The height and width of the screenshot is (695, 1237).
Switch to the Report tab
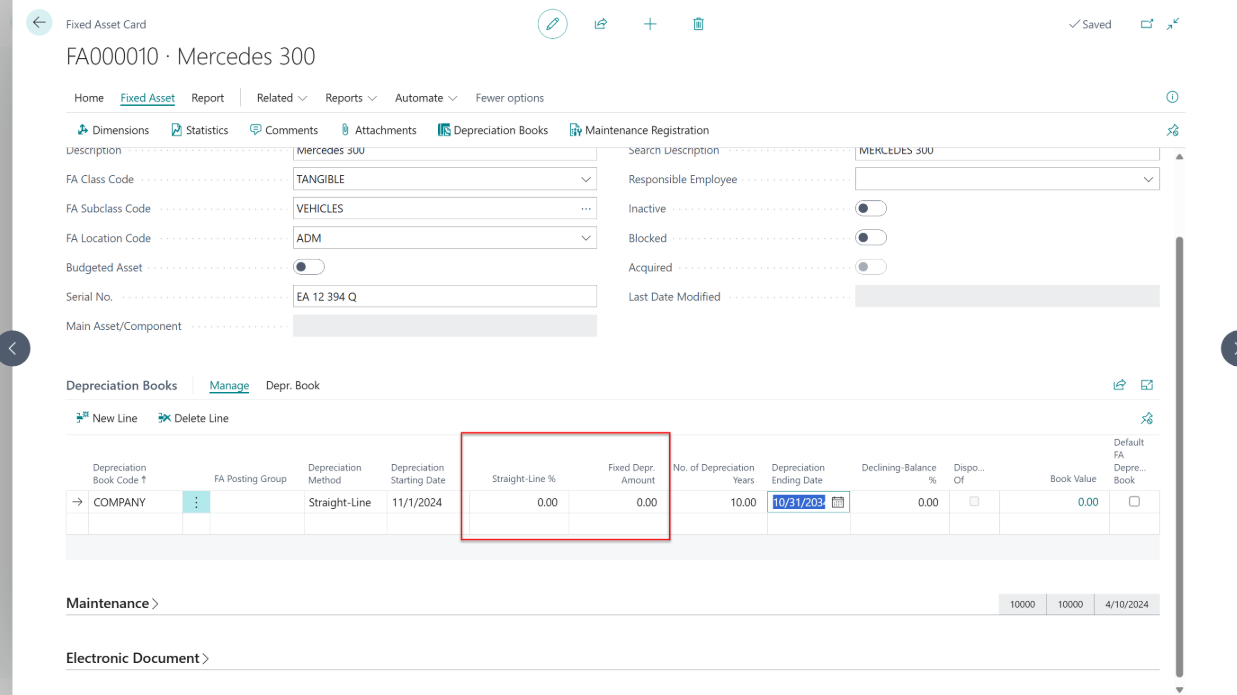(x=208, y=98)
